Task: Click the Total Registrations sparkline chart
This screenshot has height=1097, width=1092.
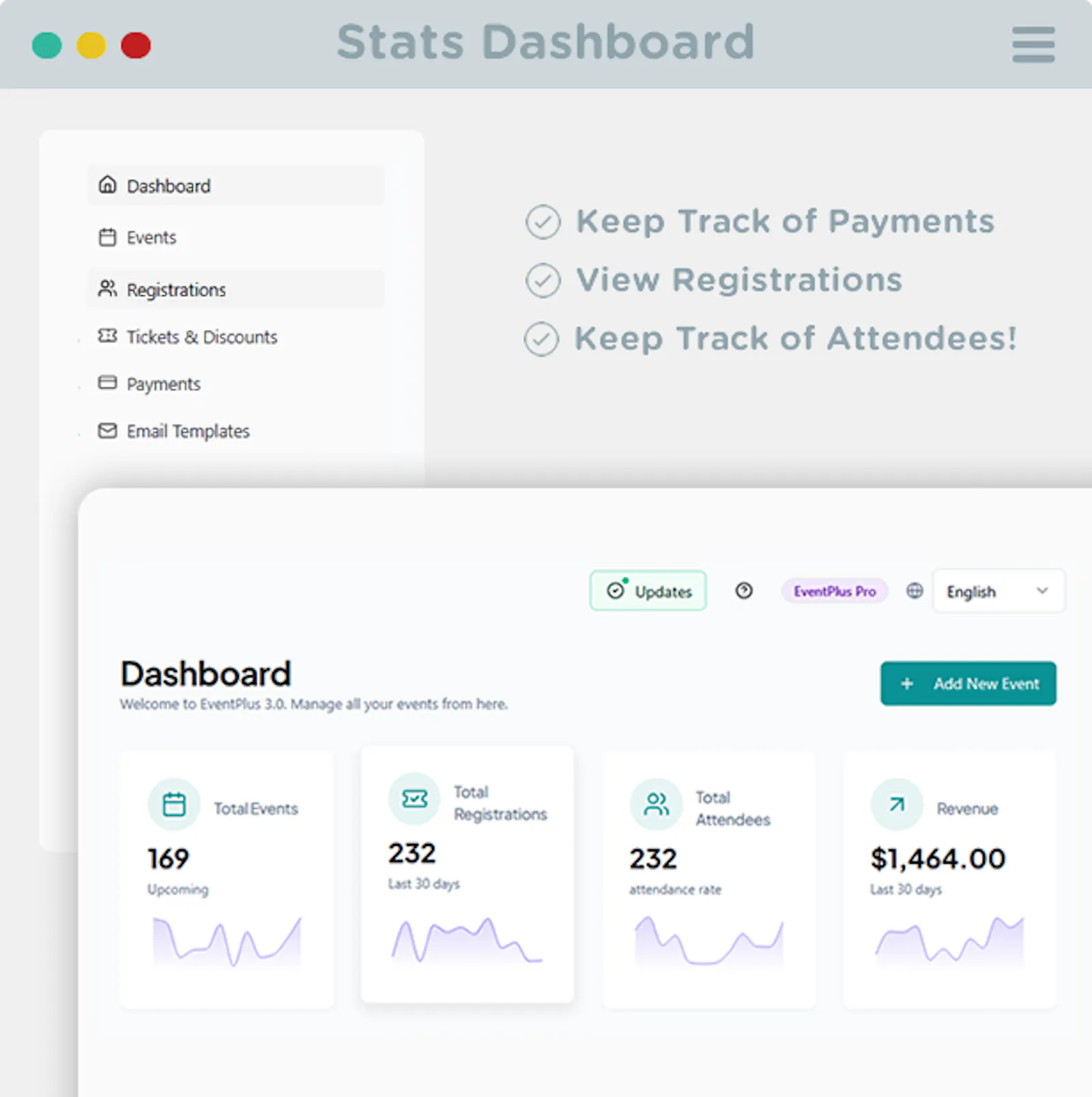Action: (467, 940)
